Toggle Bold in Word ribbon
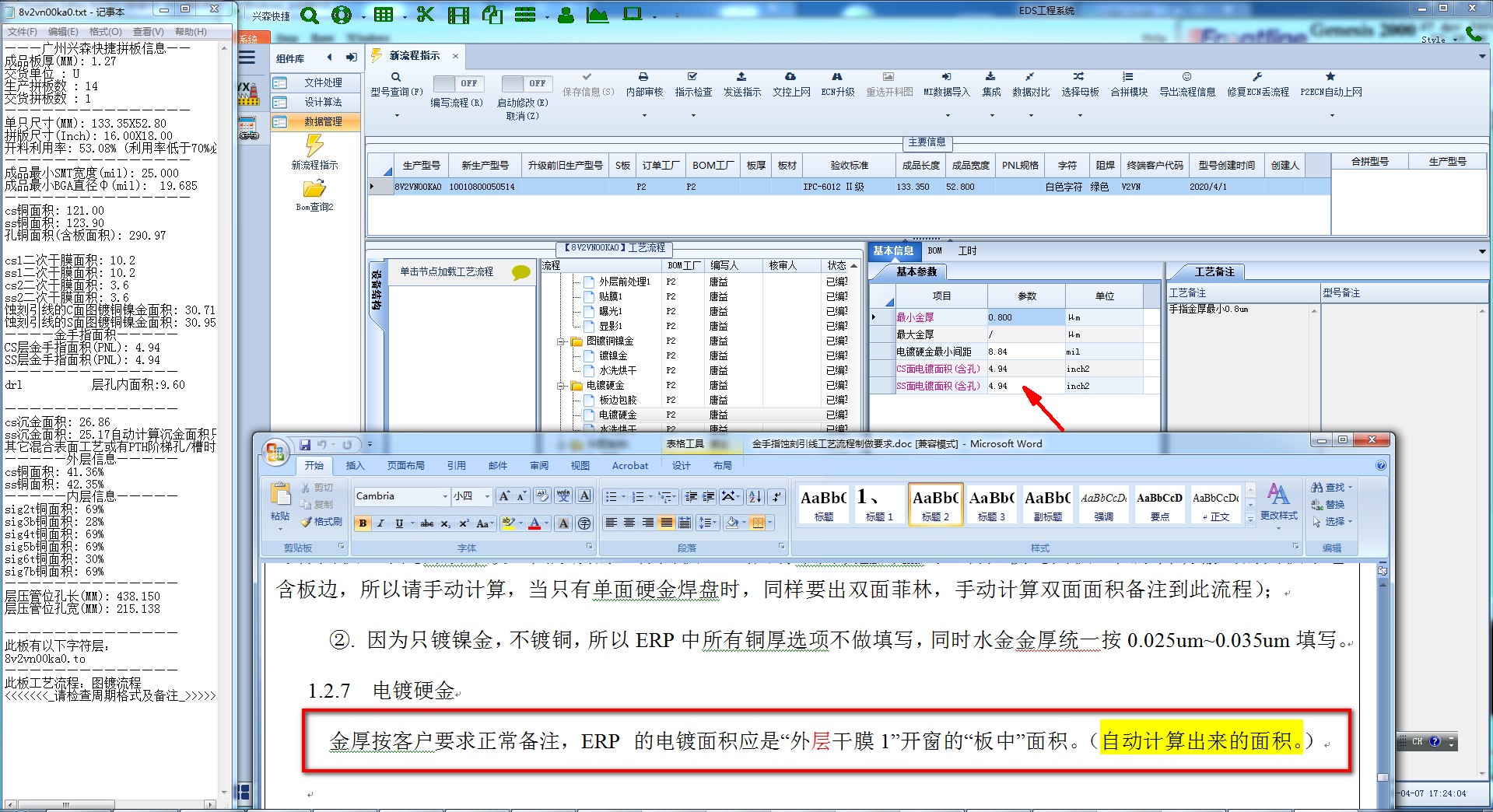This screenshot has height=812, width=1493. click(x=363, y=523)
